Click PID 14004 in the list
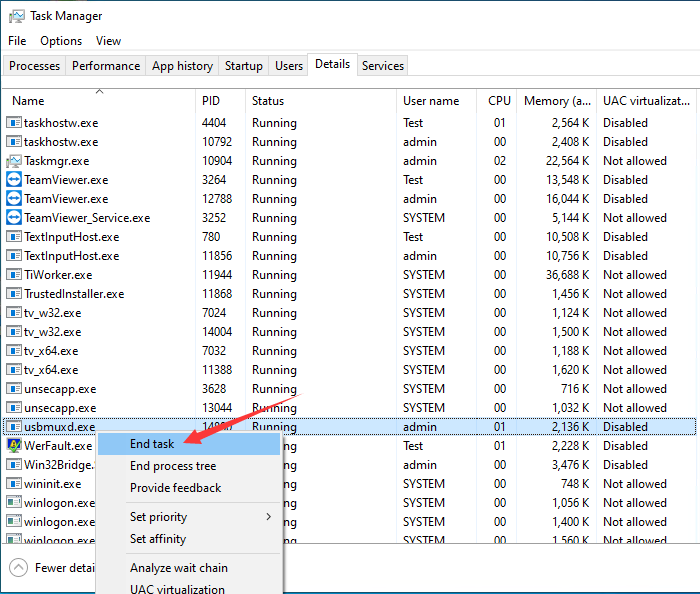The image size is (700, 594). click(217, 332)
